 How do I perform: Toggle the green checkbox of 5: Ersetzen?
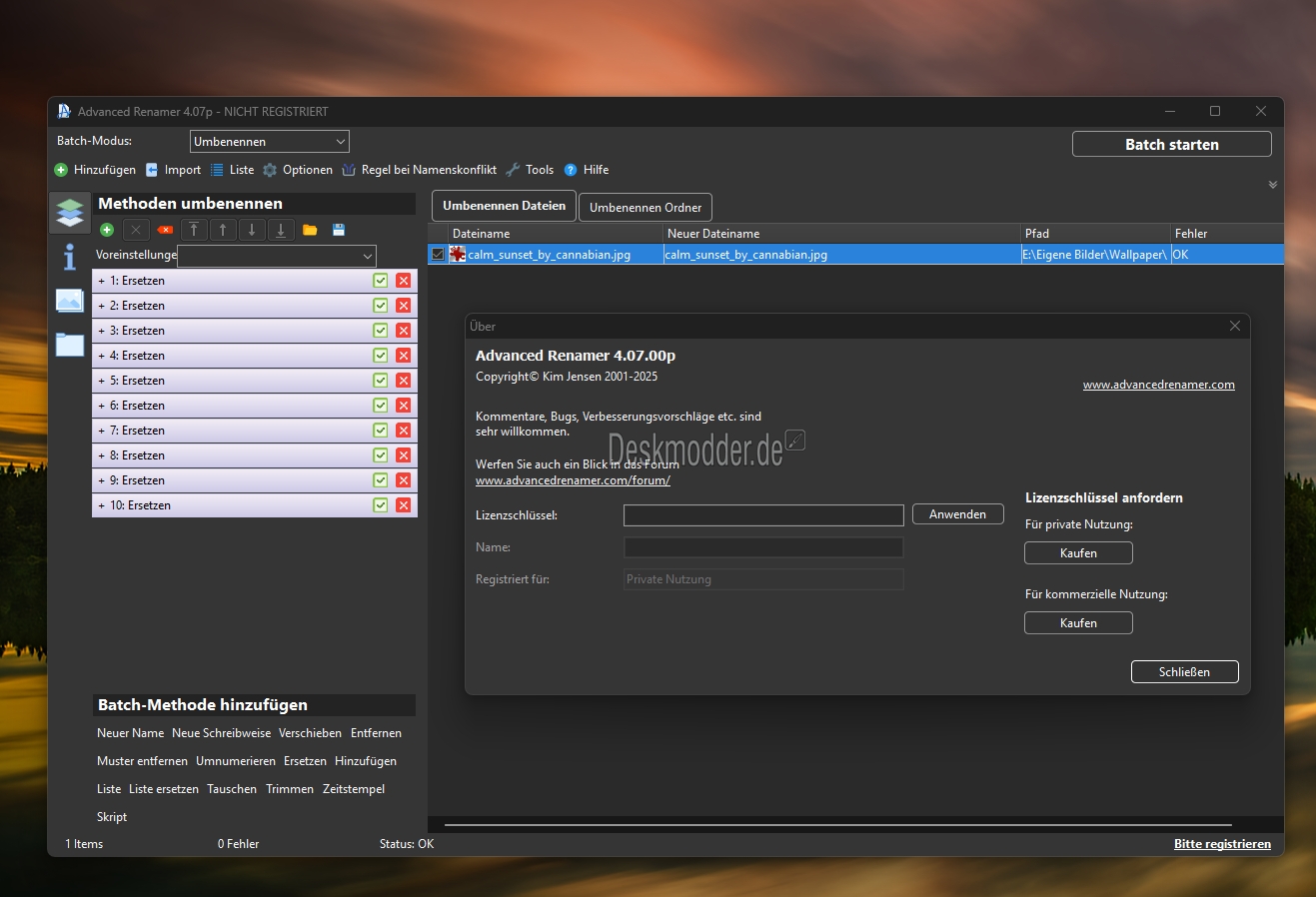pos(381,381)
